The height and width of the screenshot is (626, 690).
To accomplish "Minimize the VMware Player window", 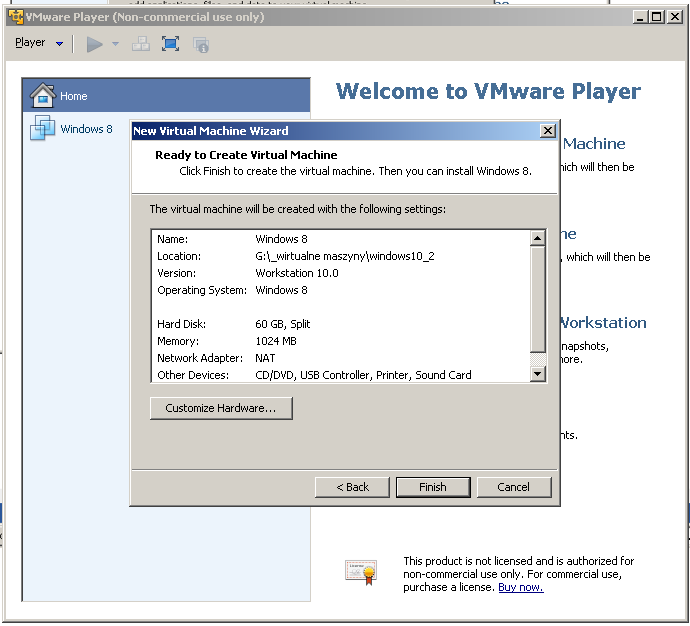I will [x=640, y=17].
